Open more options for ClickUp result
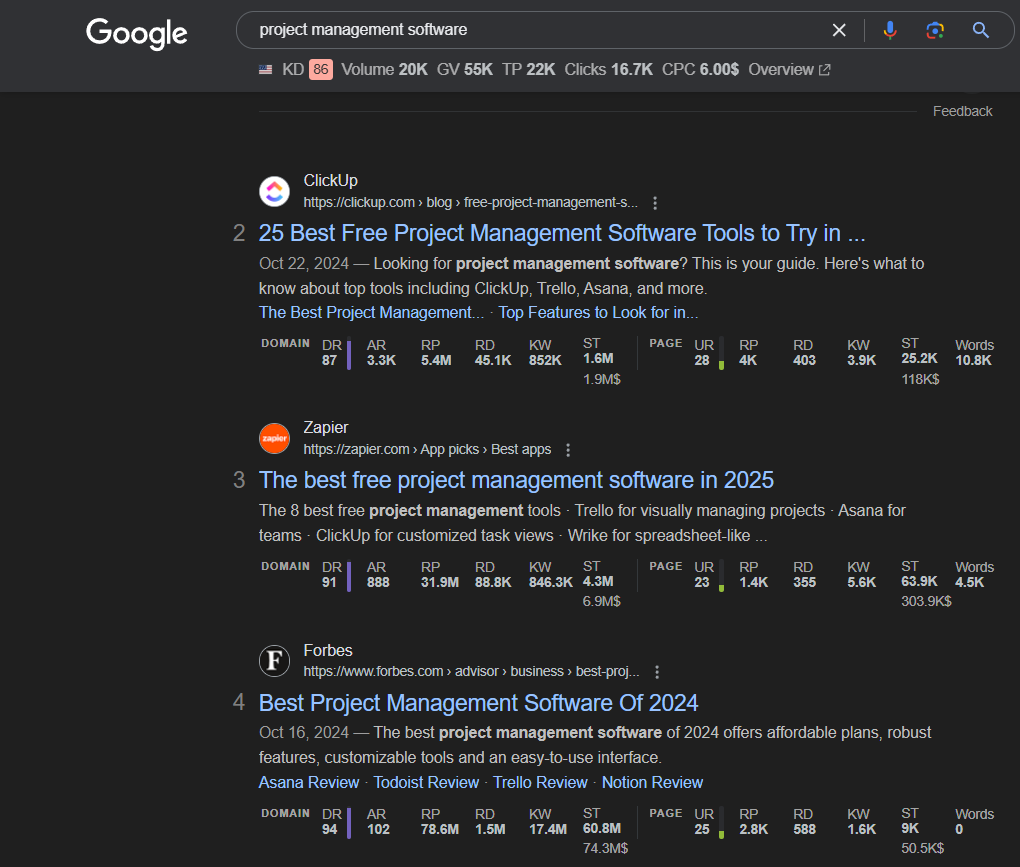Viewport: 1020px width, 867px height. tap(655, 203)
